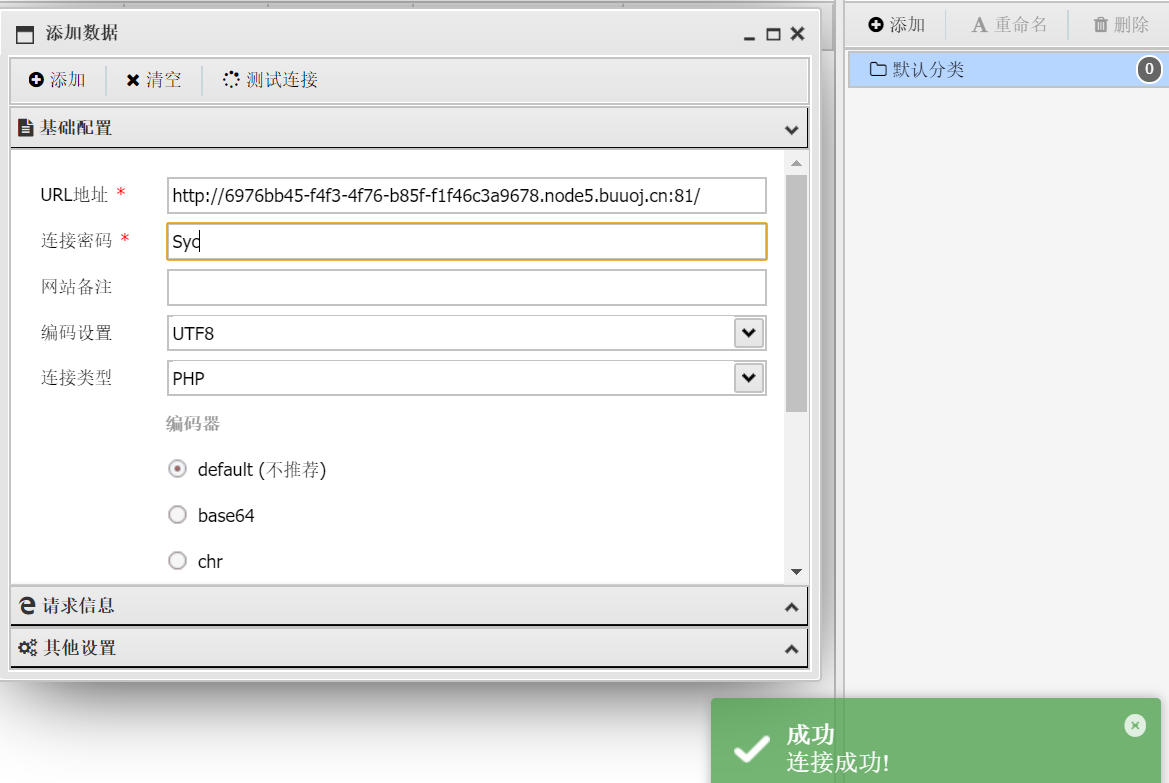Click the 请求信息 browser icon

28,606
